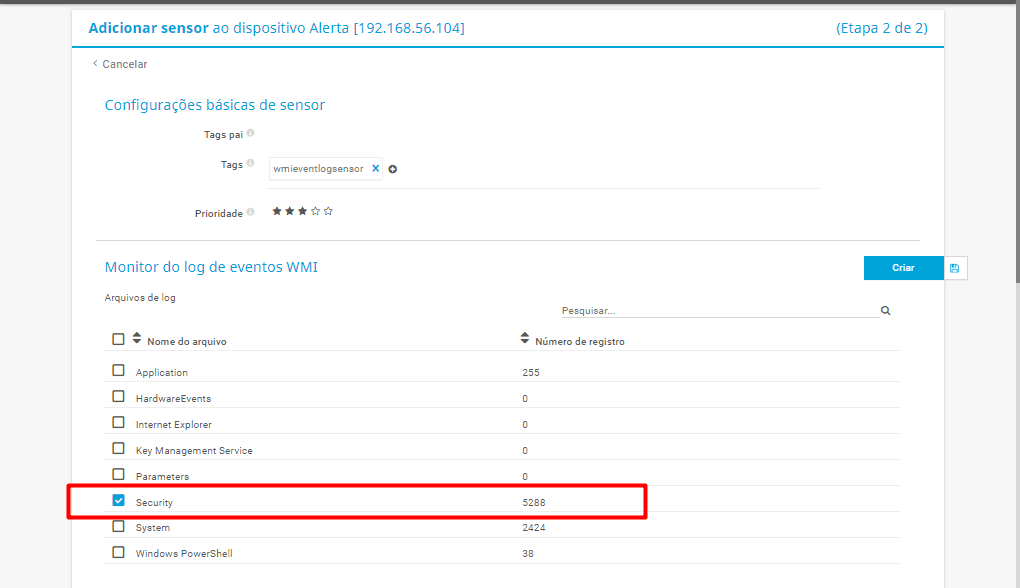Set priority to four stars
1020x588 pixels.
tap(315, 211)
